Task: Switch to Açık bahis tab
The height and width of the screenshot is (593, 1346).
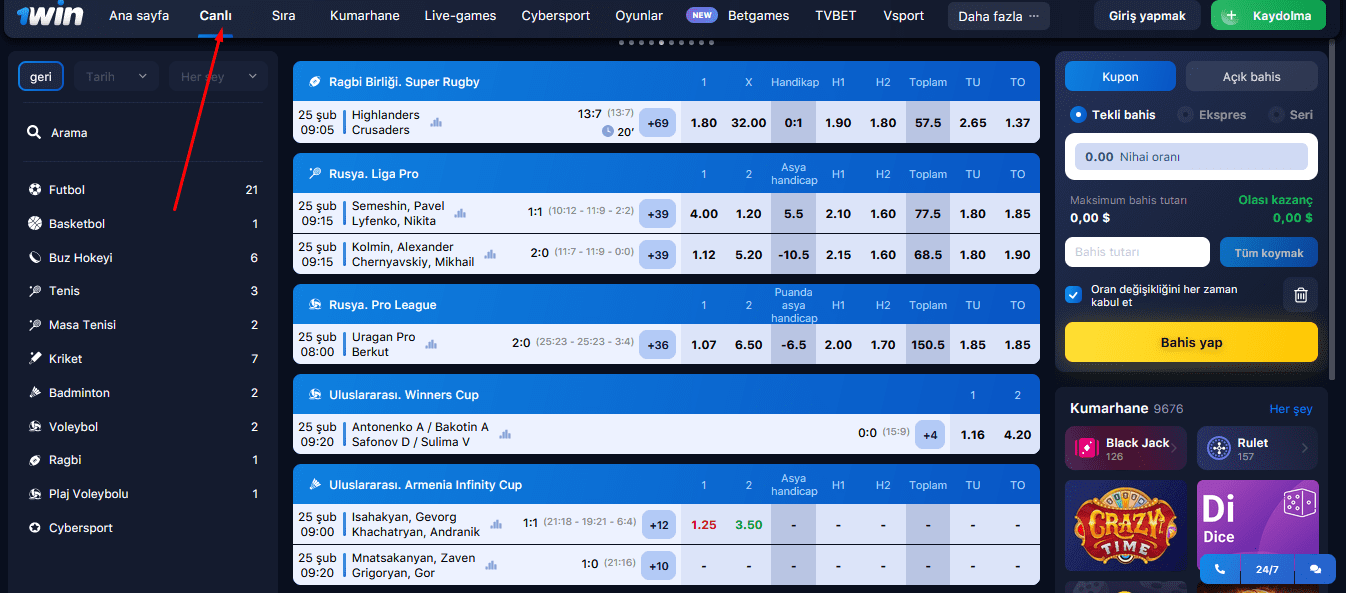Action: point(1251,76)
